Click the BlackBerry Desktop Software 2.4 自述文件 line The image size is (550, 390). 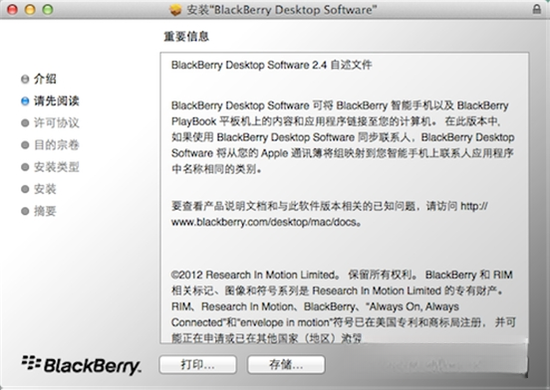[x=271, y=65]
